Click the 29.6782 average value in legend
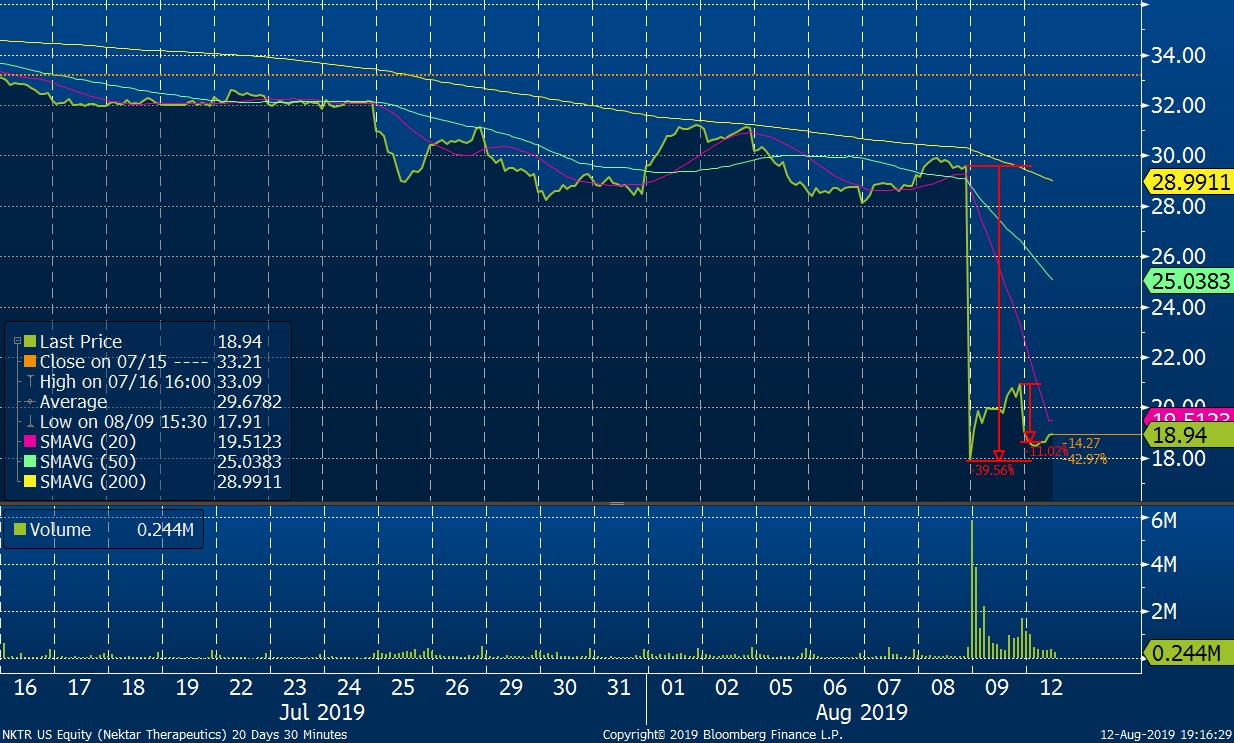 click(249, 402)
